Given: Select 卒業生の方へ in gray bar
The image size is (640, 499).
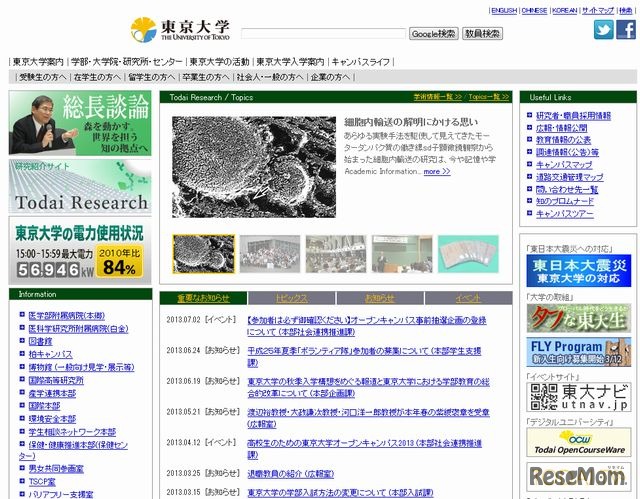Looking at the screenshot, I should pyautogui.click(x=206, y=77).
